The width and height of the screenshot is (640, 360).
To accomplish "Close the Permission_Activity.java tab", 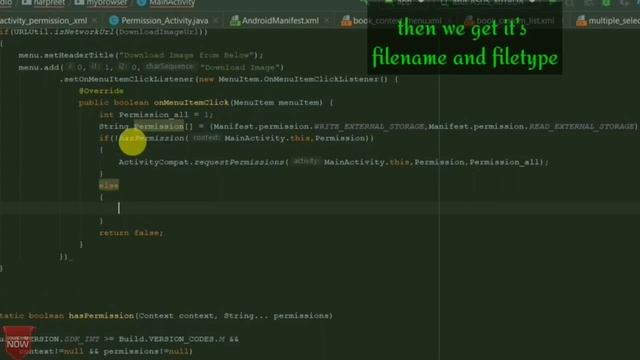I will [216, 20].
